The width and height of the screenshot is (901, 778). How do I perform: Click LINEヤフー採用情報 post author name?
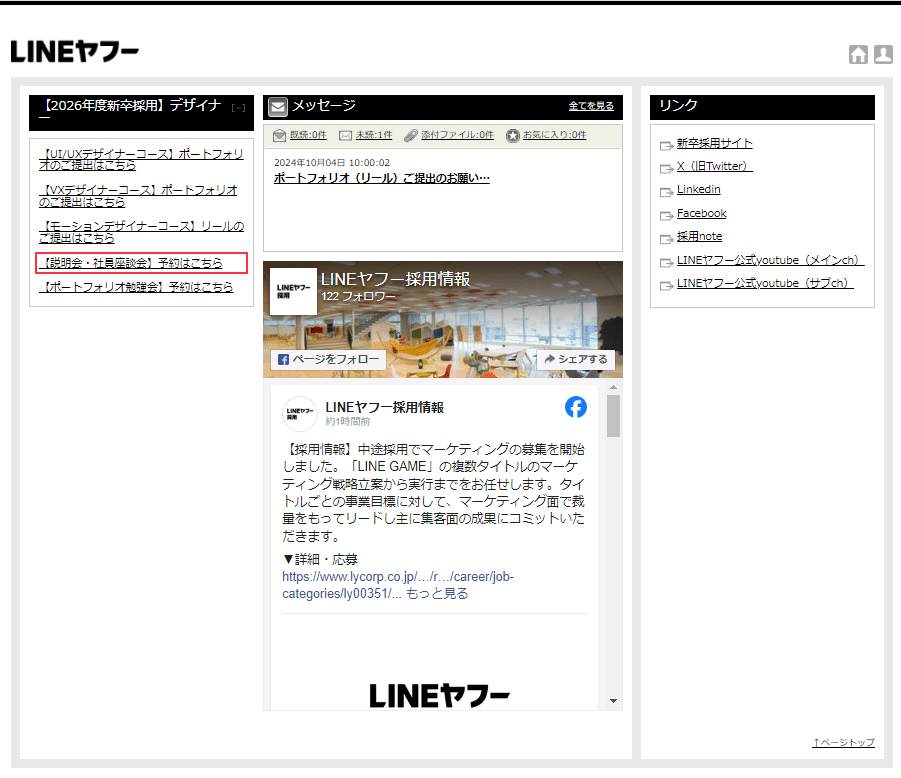(384, 407)
